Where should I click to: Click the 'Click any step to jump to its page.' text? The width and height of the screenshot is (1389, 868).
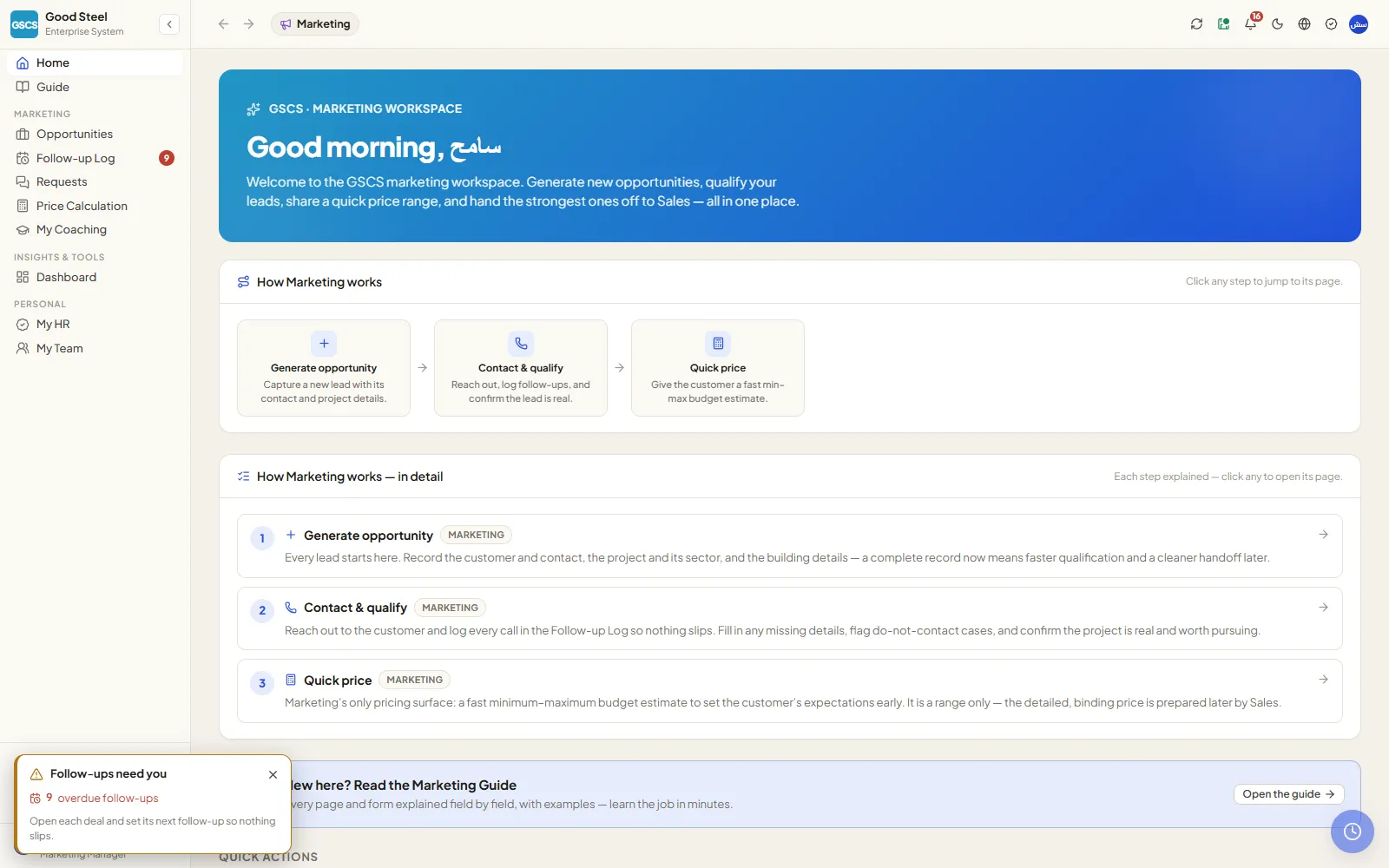point(1264,281)
